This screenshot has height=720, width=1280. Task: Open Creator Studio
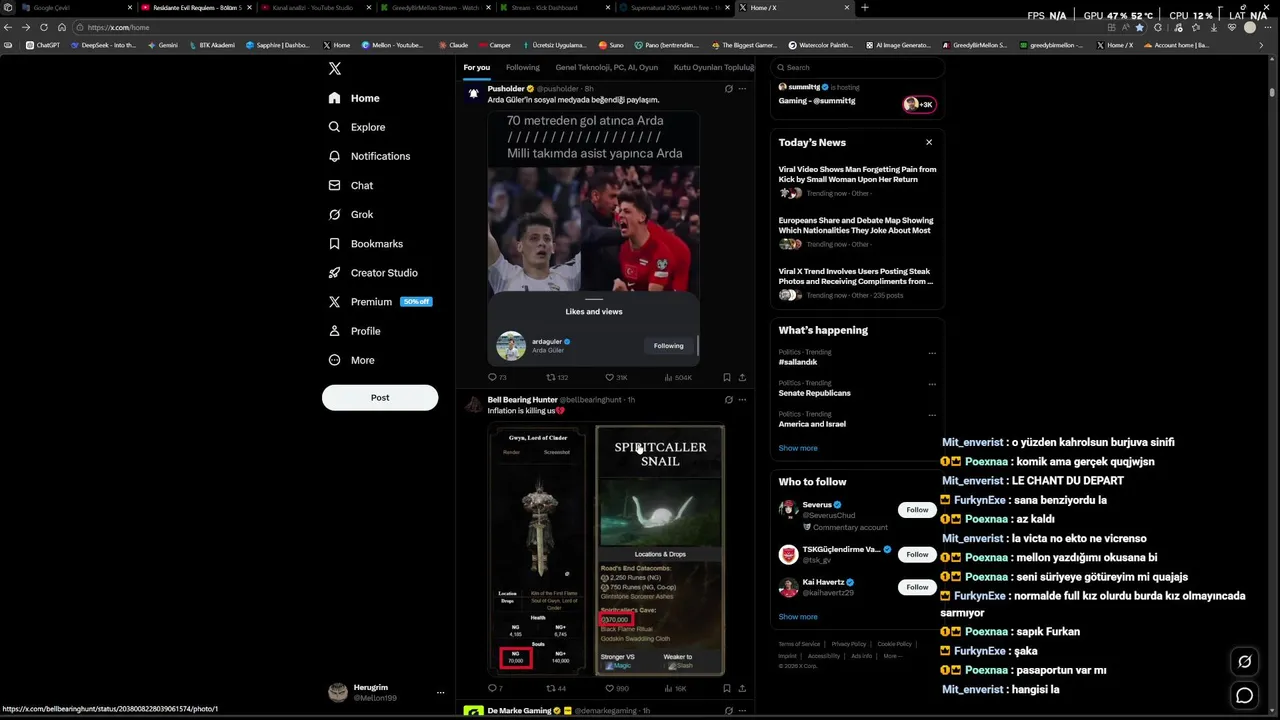(x=373, y=272)
